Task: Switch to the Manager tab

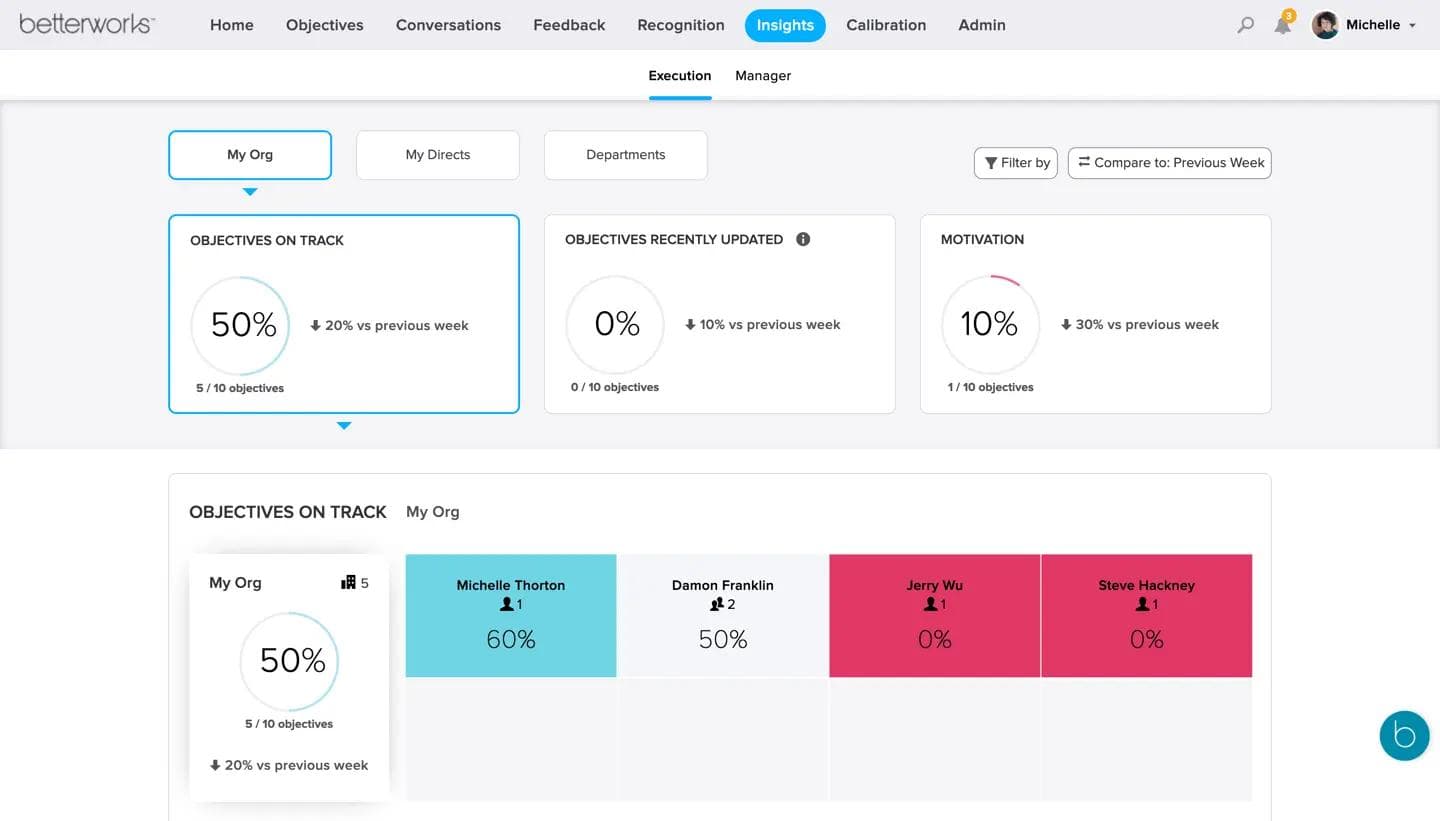Action: coord(763,75)
